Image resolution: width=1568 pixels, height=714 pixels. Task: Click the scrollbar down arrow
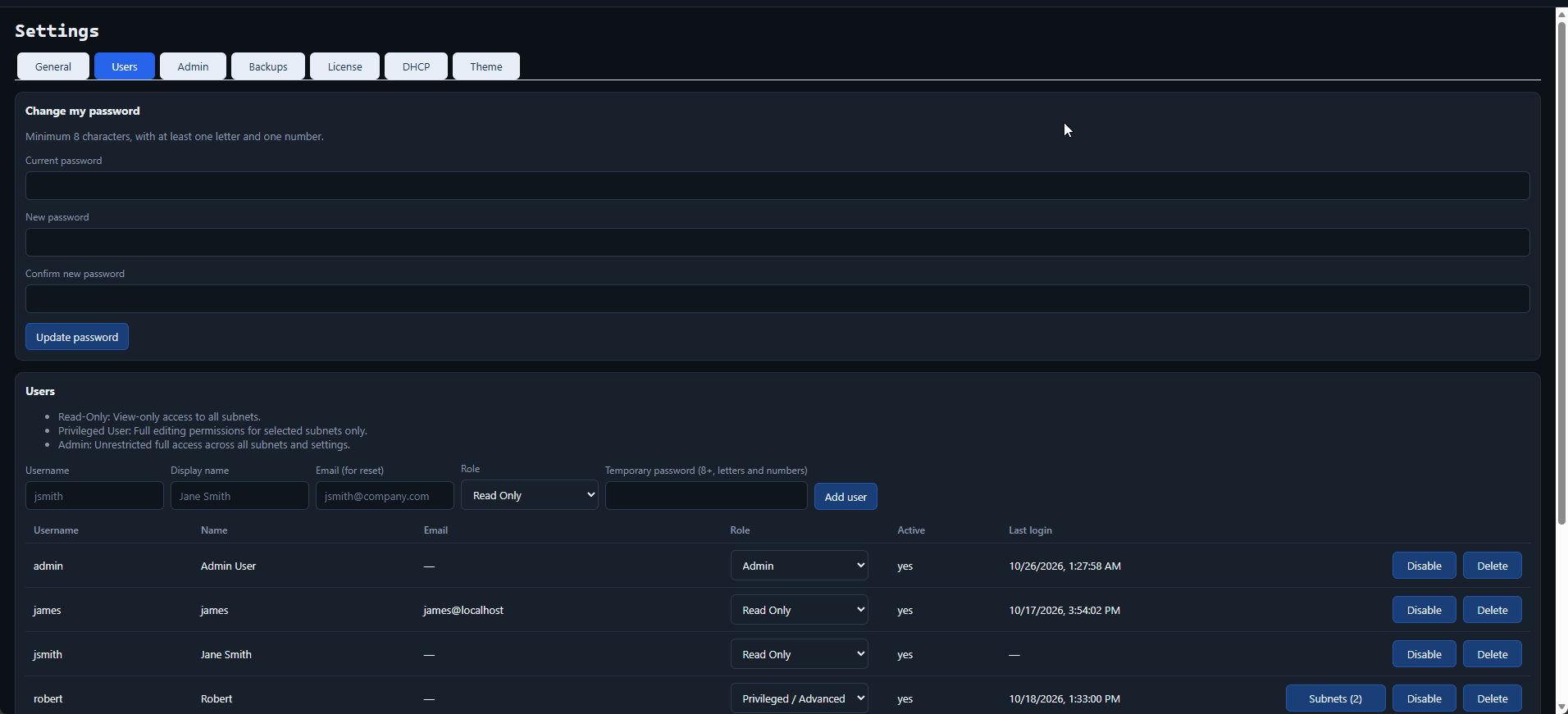1561,707
